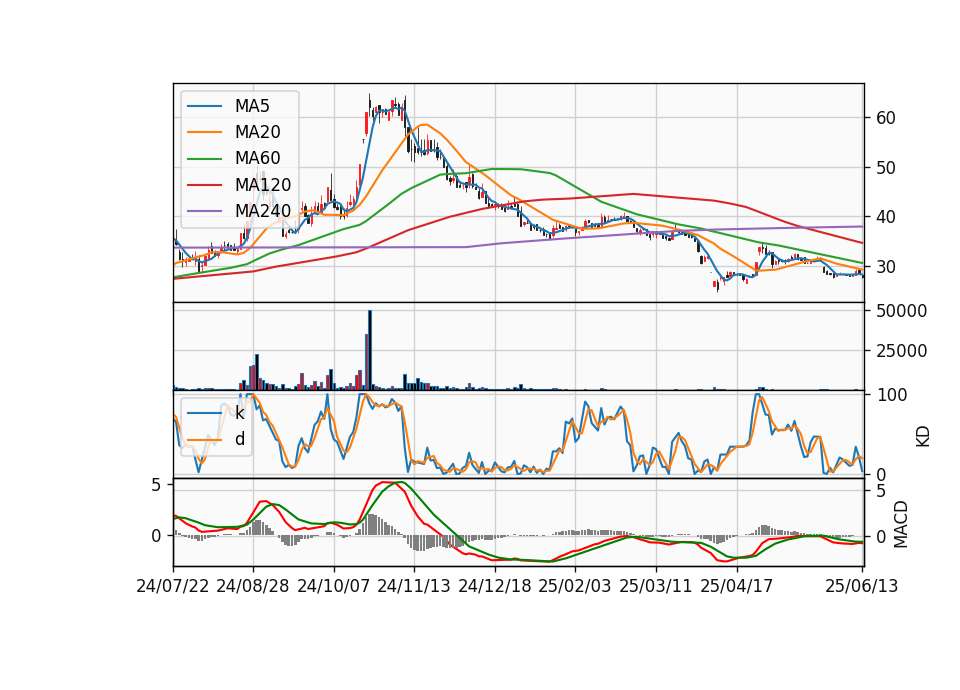Click the KD axis title label

pyautogui.click(x=923, y=436)
